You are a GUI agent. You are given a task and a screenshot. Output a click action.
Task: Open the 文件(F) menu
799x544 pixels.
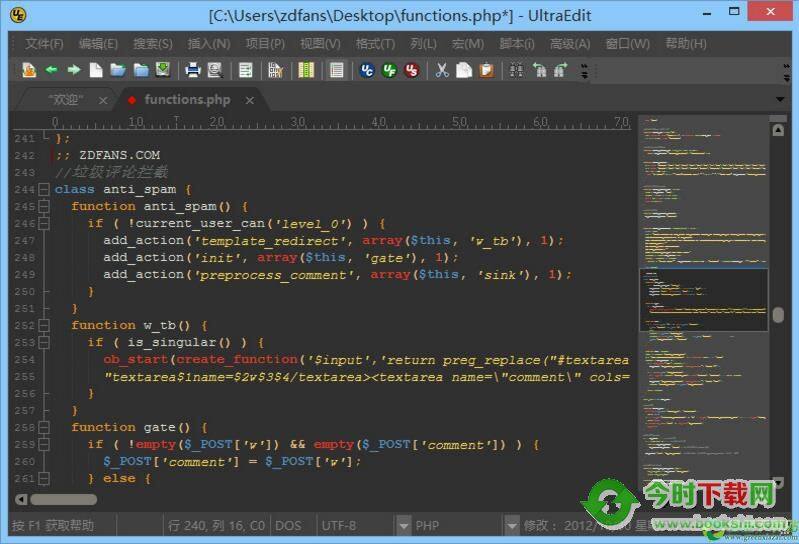(44, 44)
